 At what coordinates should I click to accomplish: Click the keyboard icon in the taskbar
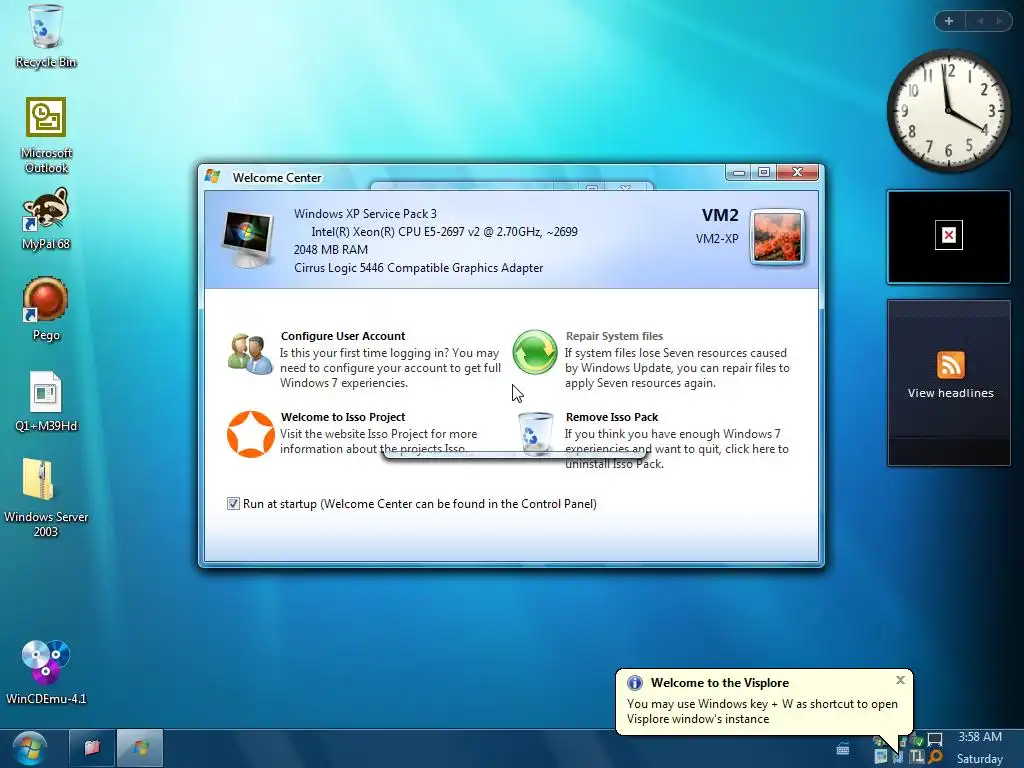(x=843, y=749)
